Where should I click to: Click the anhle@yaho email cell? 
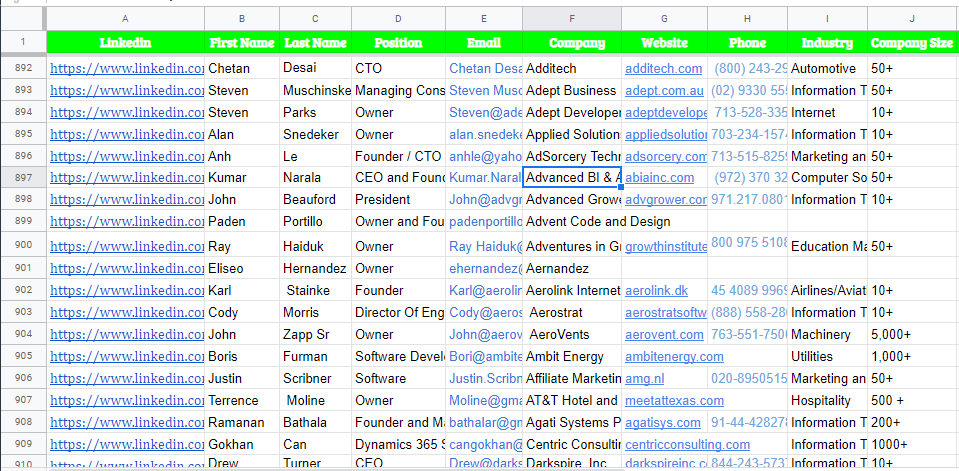click(484, 156)
